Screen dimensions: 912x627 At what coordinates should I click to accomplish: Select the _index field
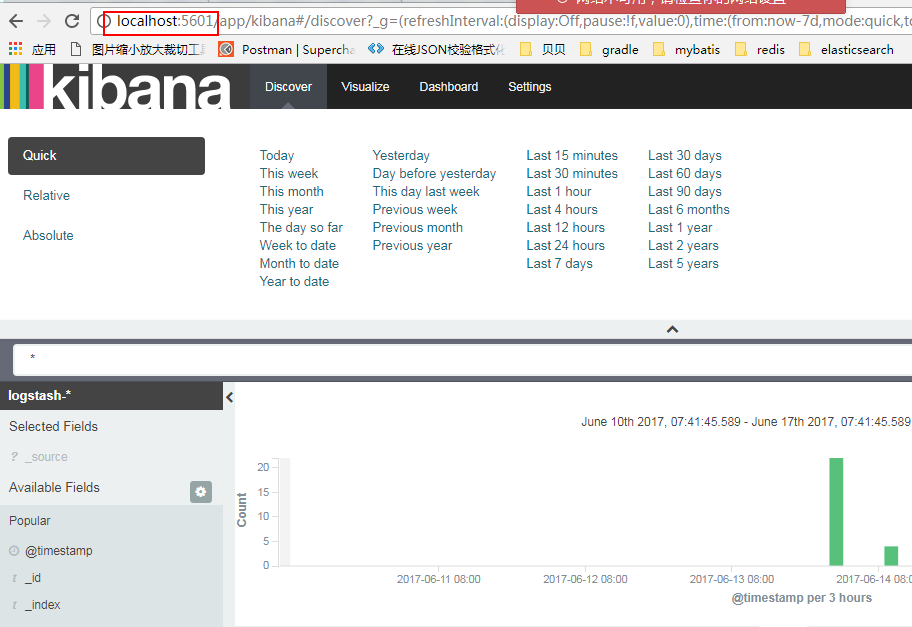42,605
